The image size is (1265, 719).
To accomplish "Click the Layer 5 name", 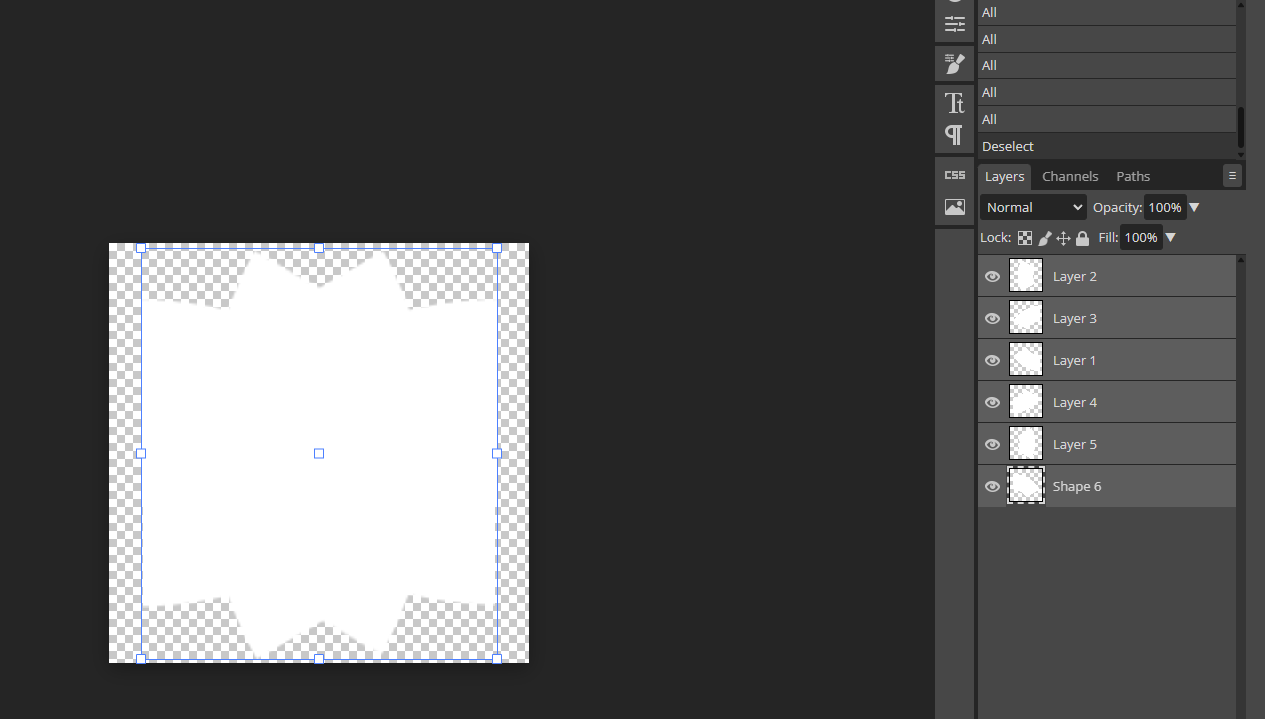I will pyautogui.click(x=1075, y=445).
